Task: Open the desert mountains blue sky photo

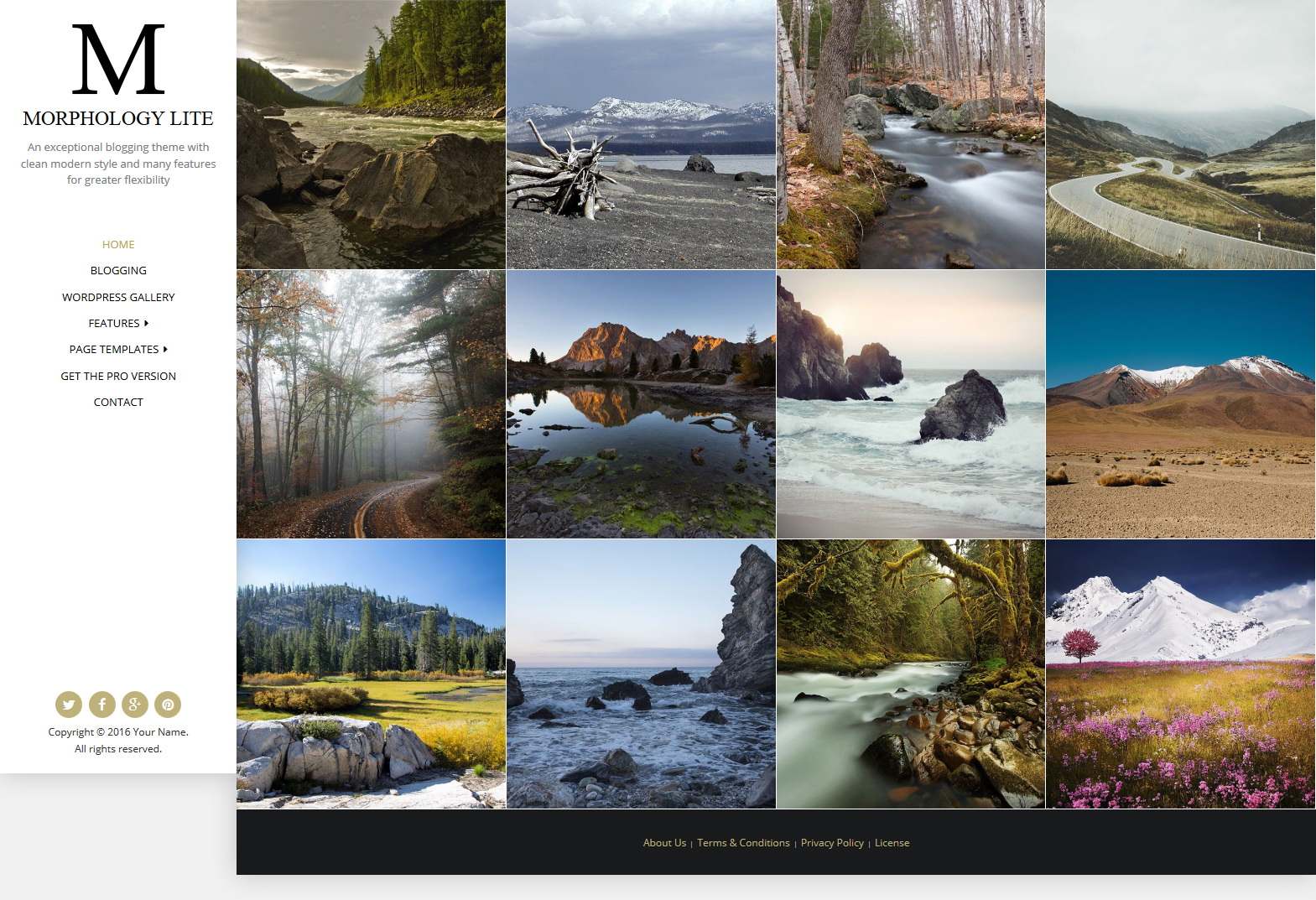Action: click(1181, 403)
